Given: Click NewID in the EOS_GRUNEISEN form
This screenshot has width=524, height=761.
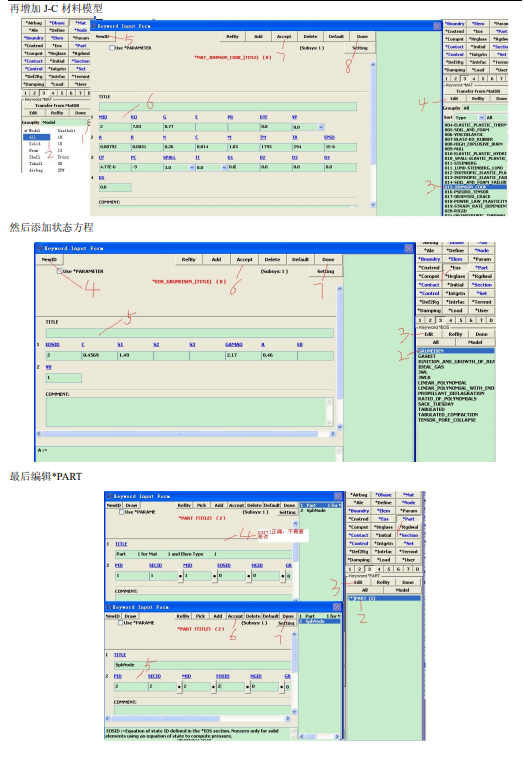Looking at the screenshot, I should 49,260.
